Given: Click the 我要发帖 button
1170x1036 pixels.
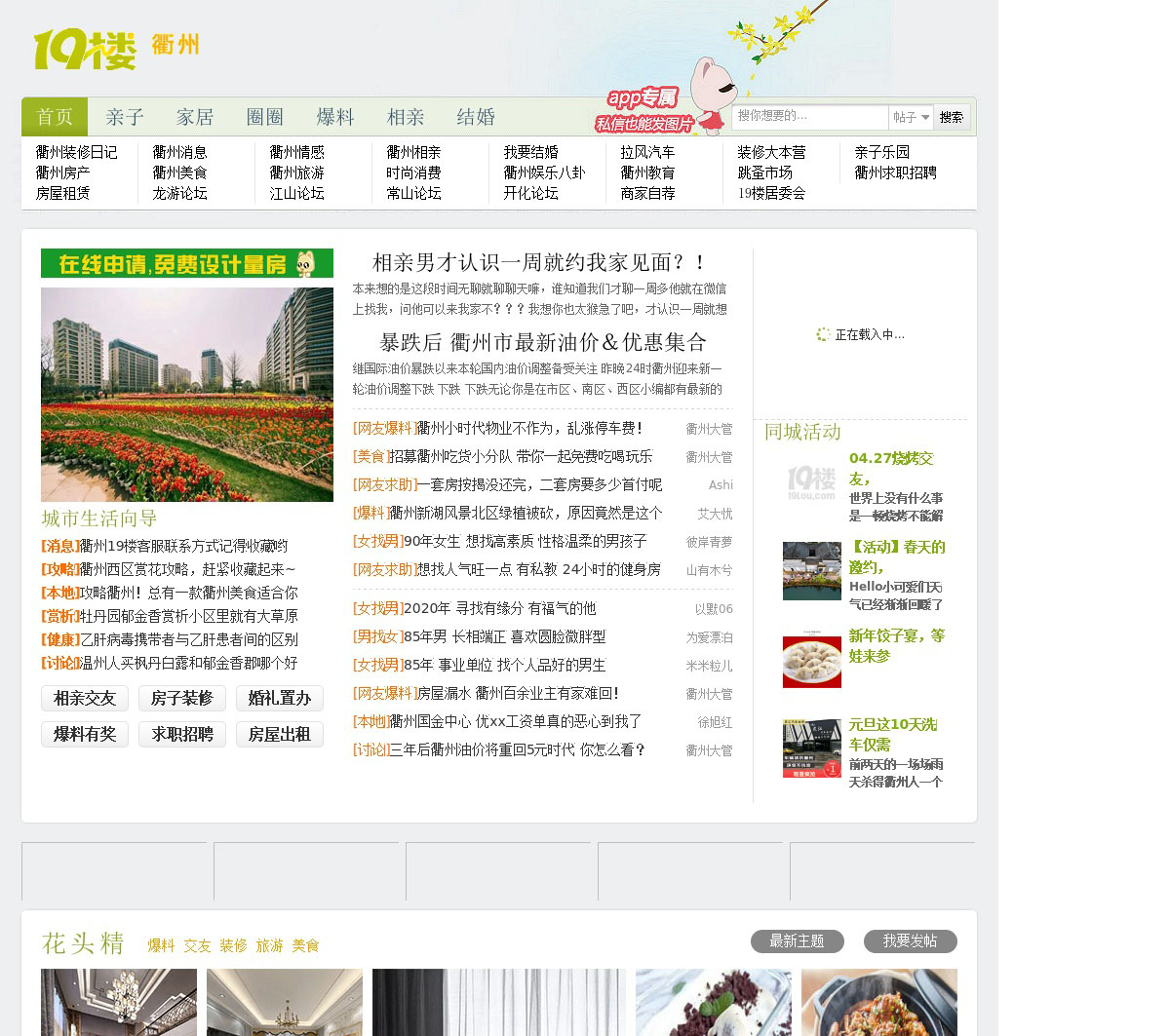Looking at the screenshot, I should (x=910, y=941).
